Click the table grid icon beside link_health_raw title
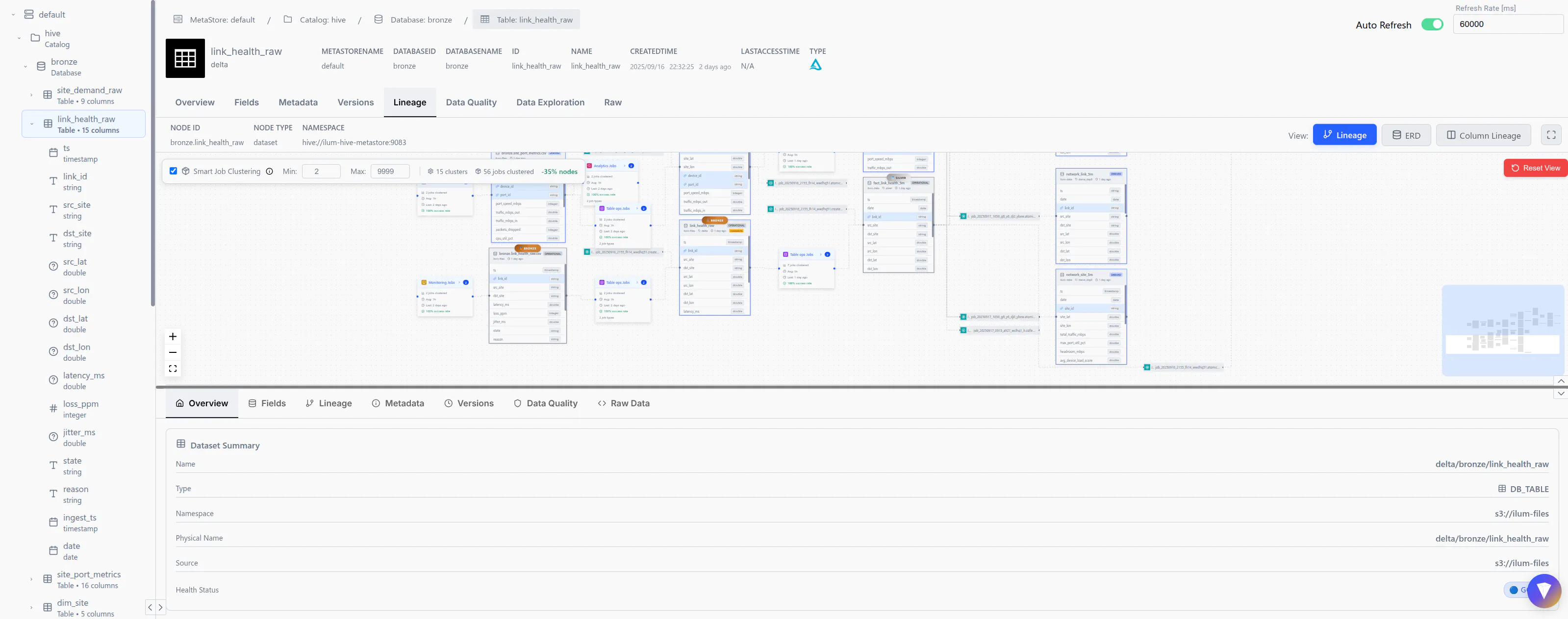1568x619 pixels. coord(184,58)
